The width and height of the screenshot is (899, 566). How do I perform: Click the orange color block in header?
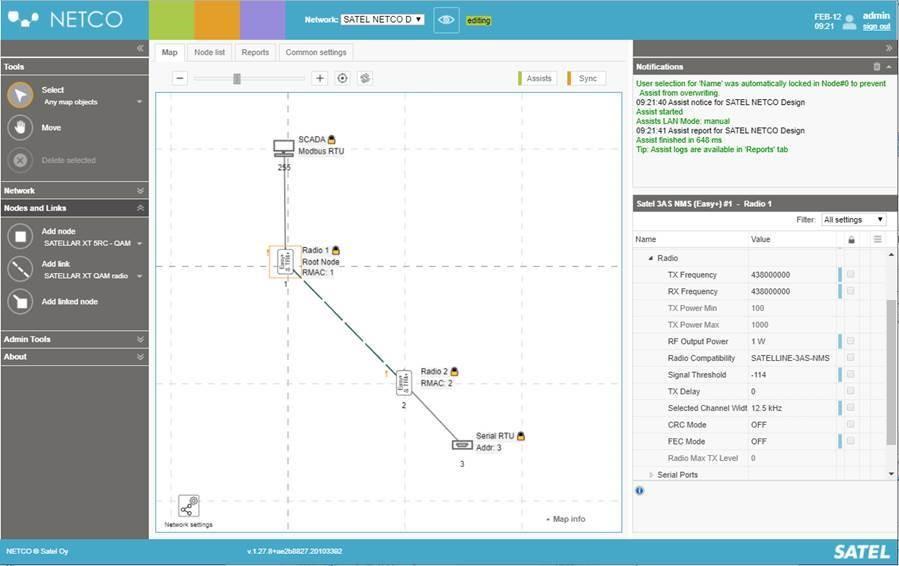coord(217,20)
